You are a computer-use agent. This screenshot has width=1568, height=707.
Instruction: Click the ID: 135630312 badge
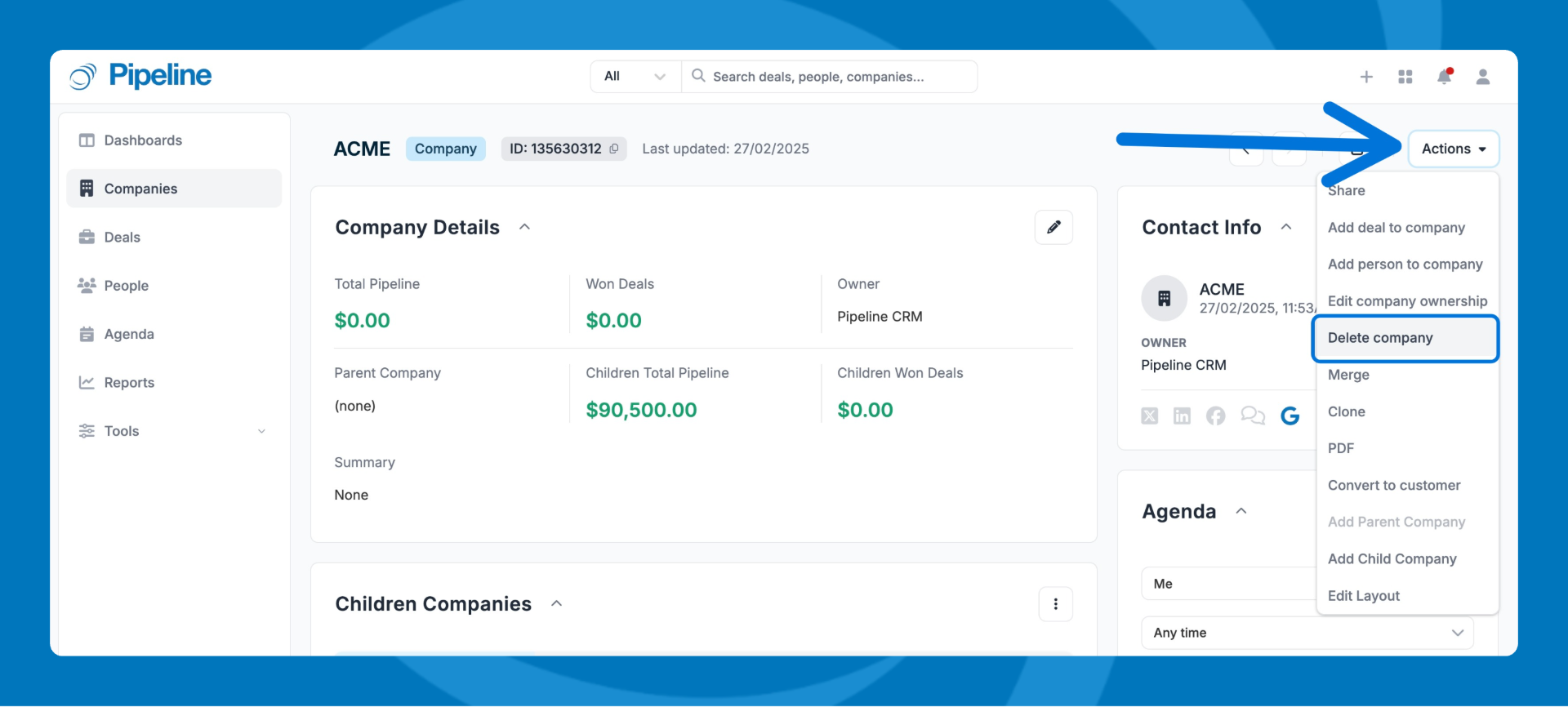point(563,149)
